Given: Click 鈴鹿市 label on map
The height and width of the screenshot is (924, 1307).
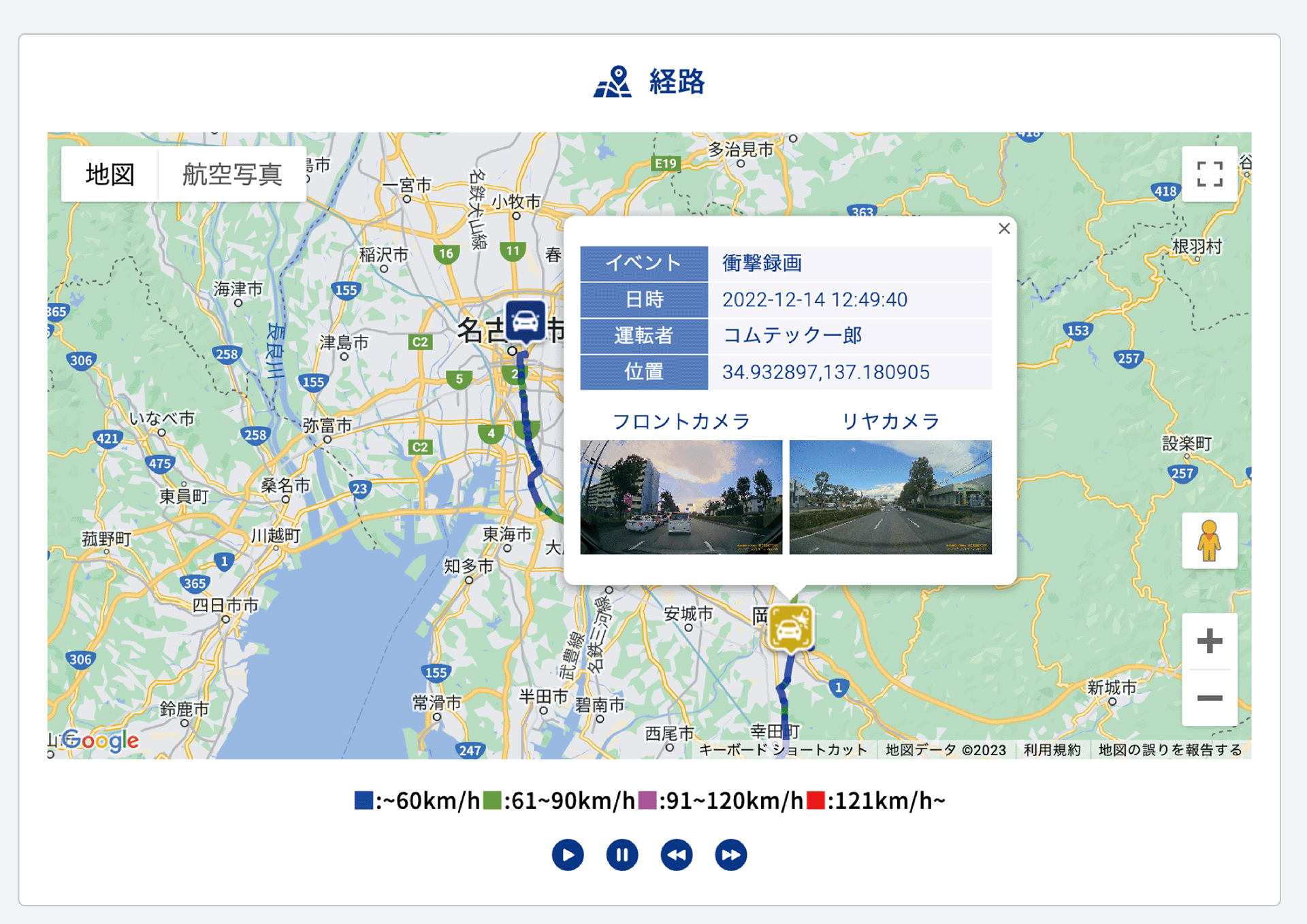Looking at the screenshot, I should (x=184, y=709).
